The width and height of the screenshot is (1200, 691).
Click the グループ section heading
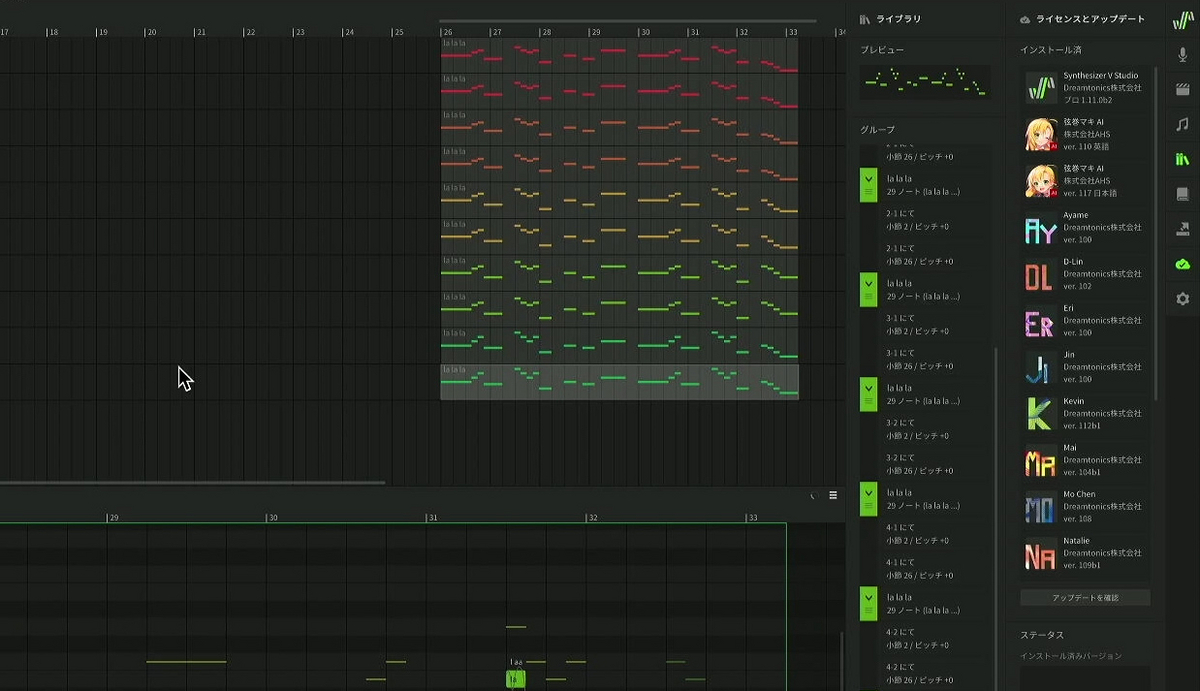(x=878, y=130)
